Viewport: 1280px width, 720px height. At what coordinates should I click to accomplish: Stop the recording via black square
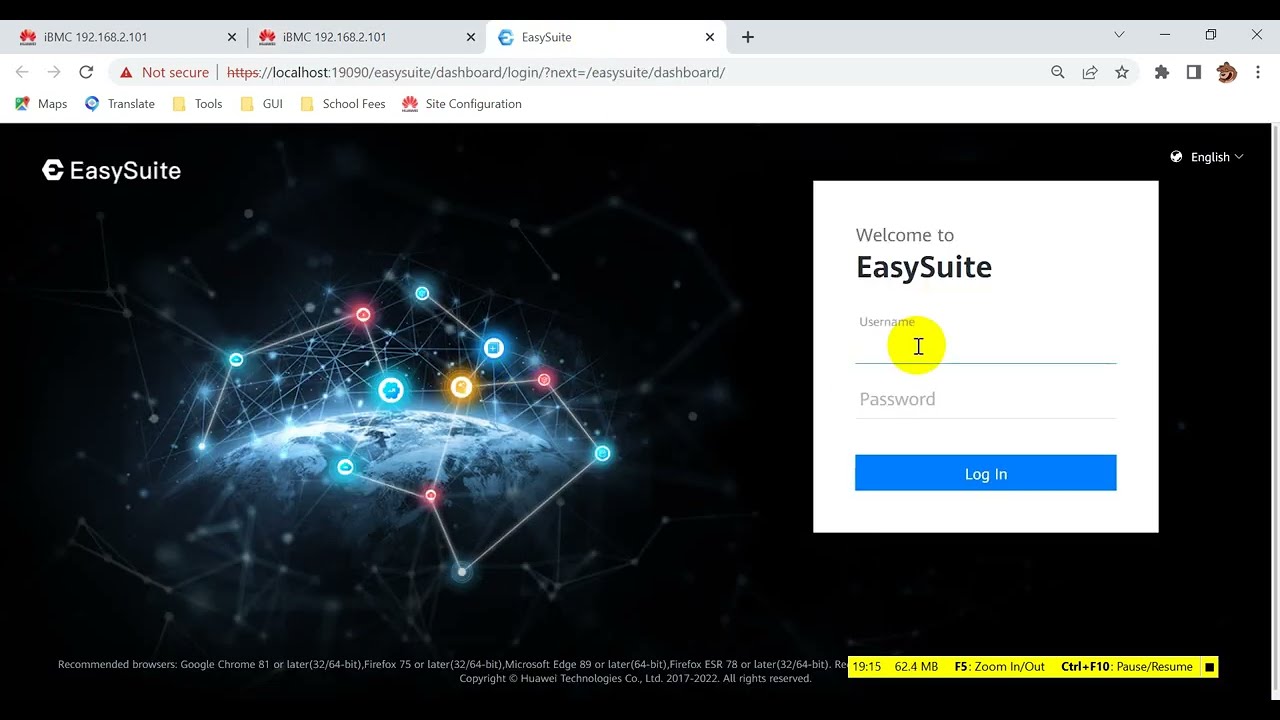point(1209,667)
